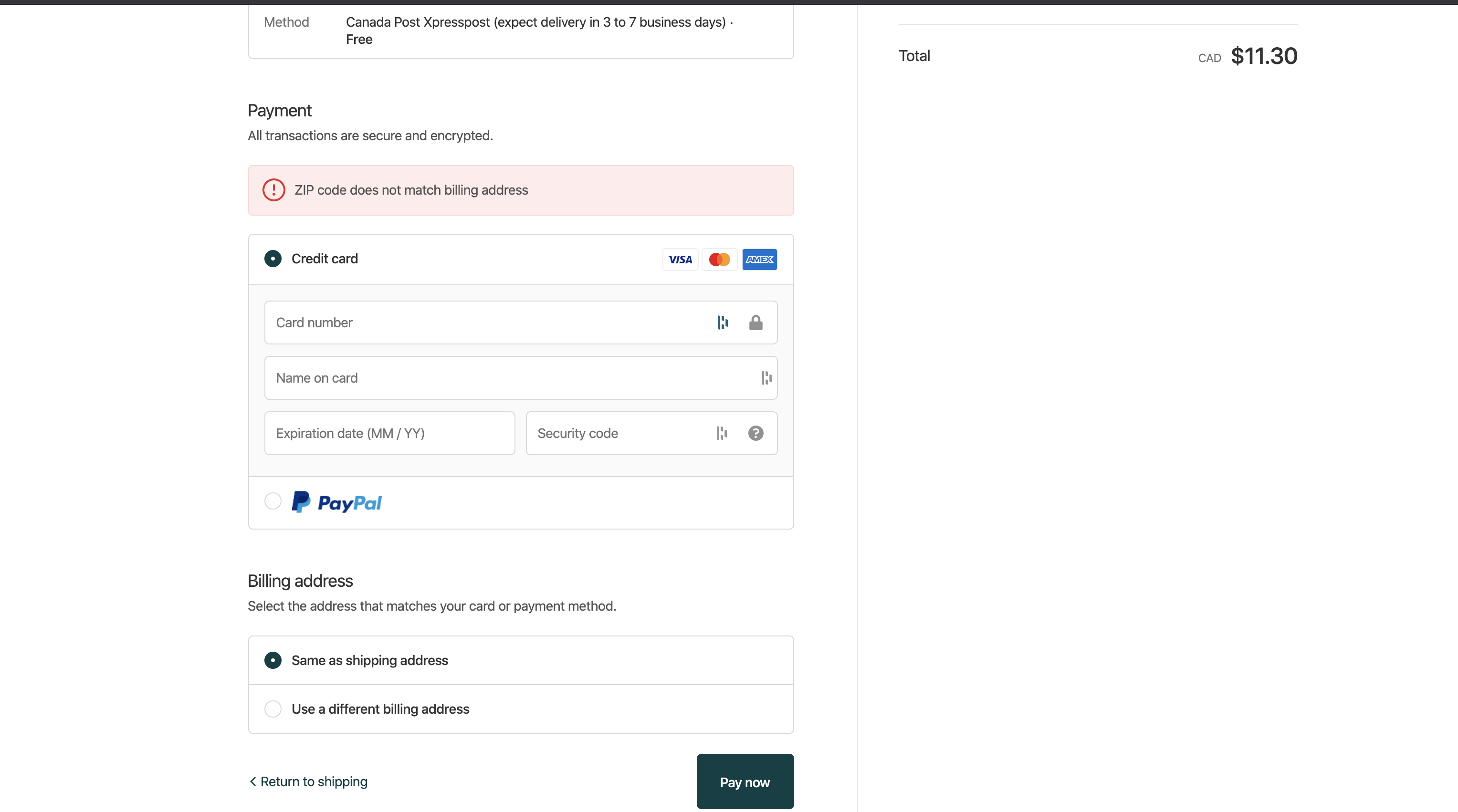Select the PayPal payment radio button
The image size is (1458, 812).
click(273, 501)
